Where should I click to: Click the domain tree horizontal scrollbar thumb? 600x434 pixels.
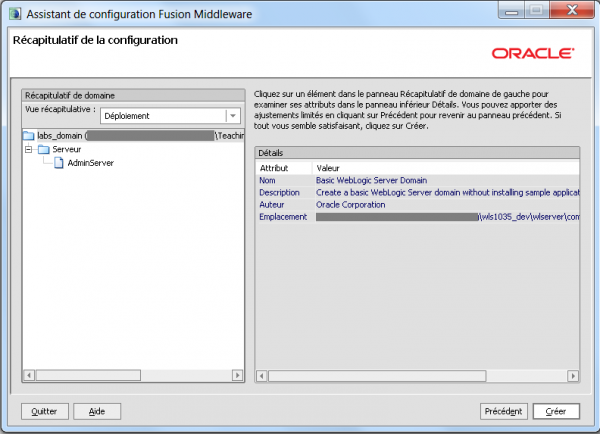pos(88,375)
